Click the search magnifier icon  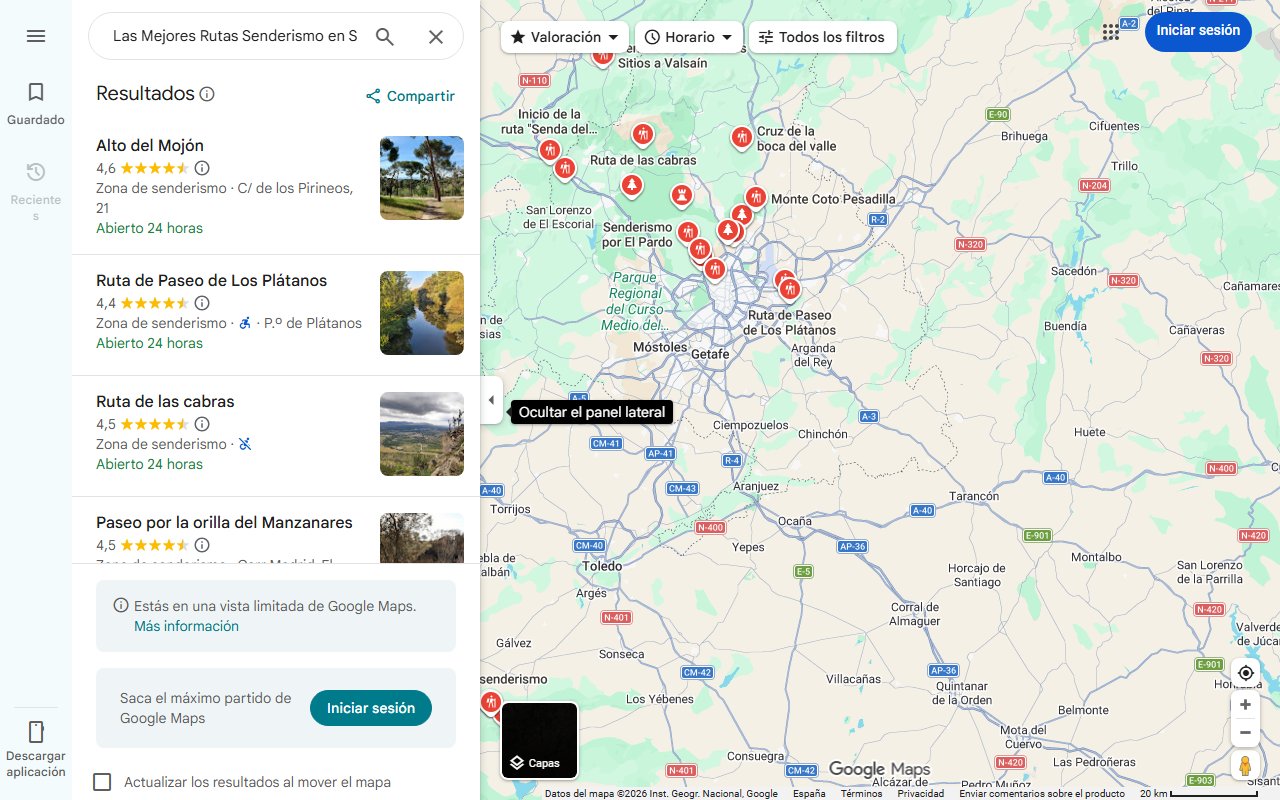pyautogui.click(x=384, y=36)
